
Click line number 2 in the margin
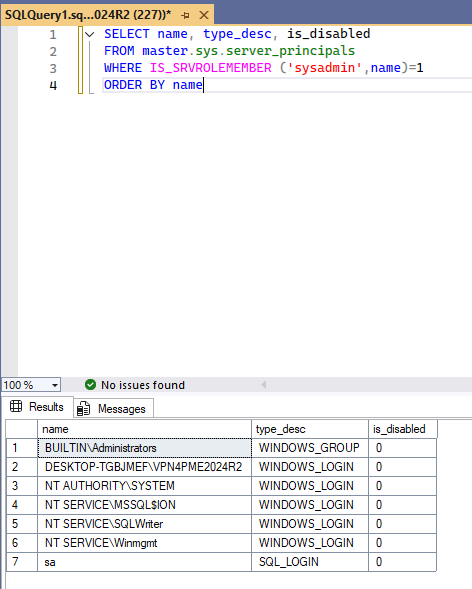pyautogui.click(x=53, y=51)
